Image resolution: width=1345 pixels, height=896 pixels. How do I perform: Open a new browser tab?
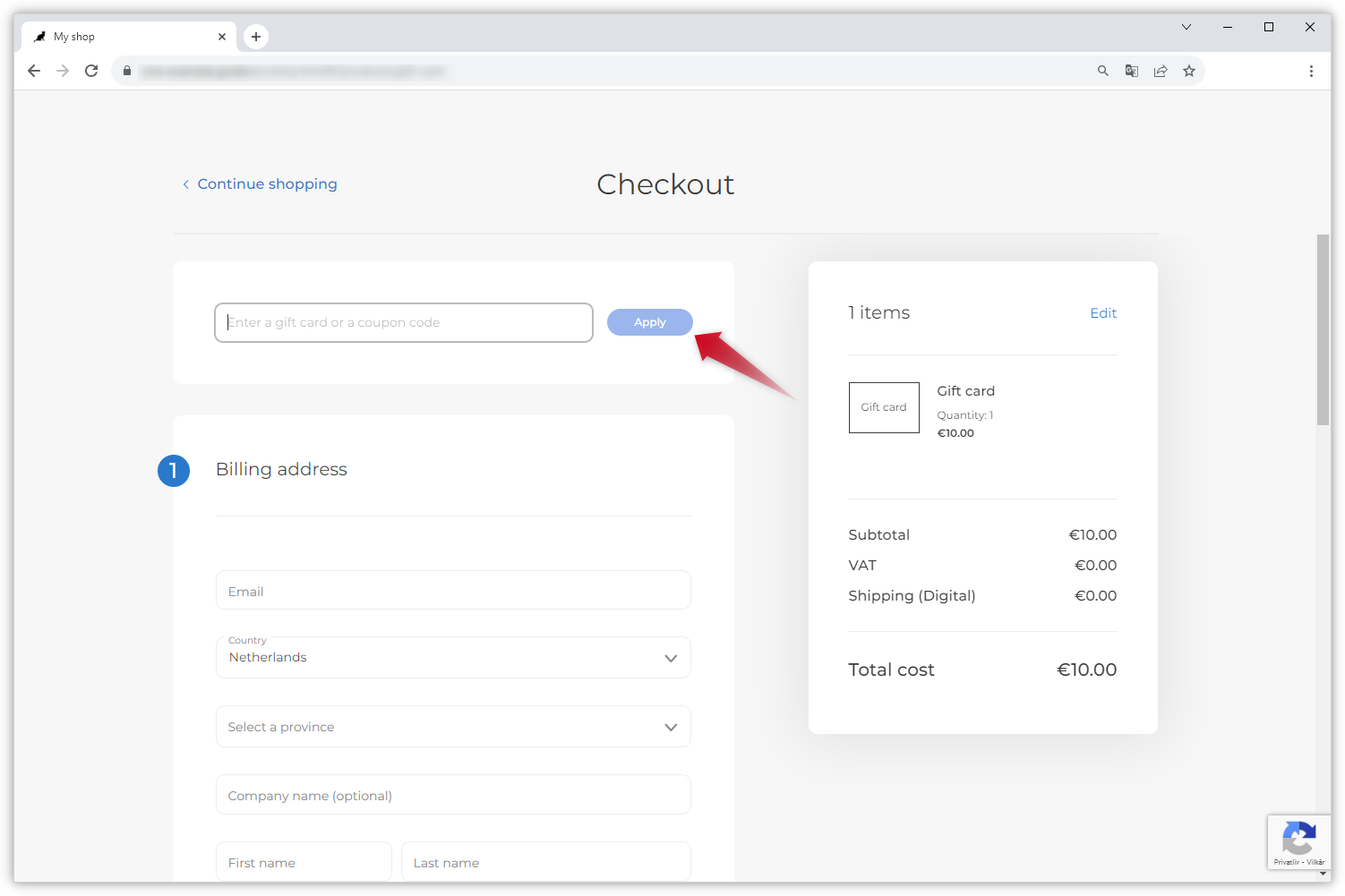[x=256, y=37]
